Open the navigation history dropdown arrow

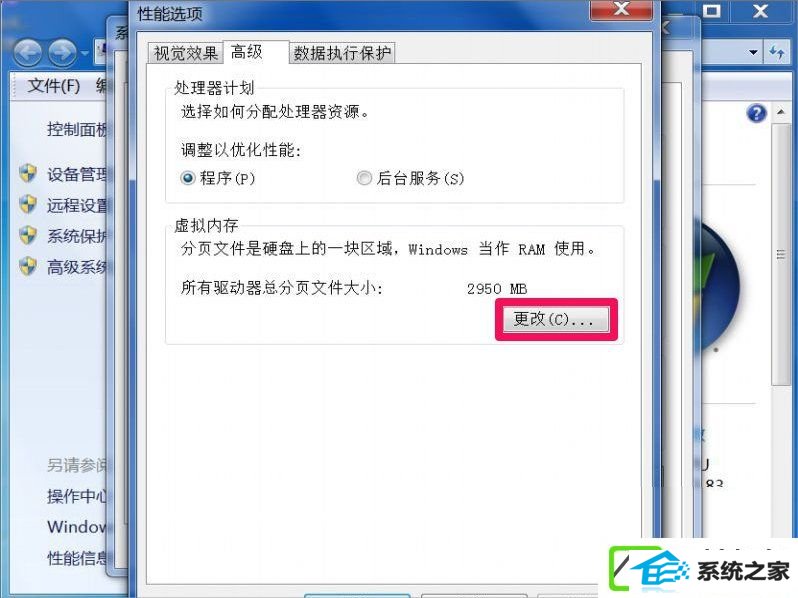(x=84, y=53)
